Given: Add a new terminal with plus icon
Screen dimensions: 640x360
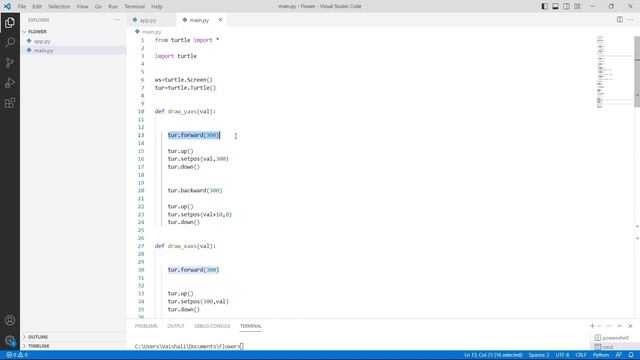Looking at the screenshot, I should pos(592,326).
